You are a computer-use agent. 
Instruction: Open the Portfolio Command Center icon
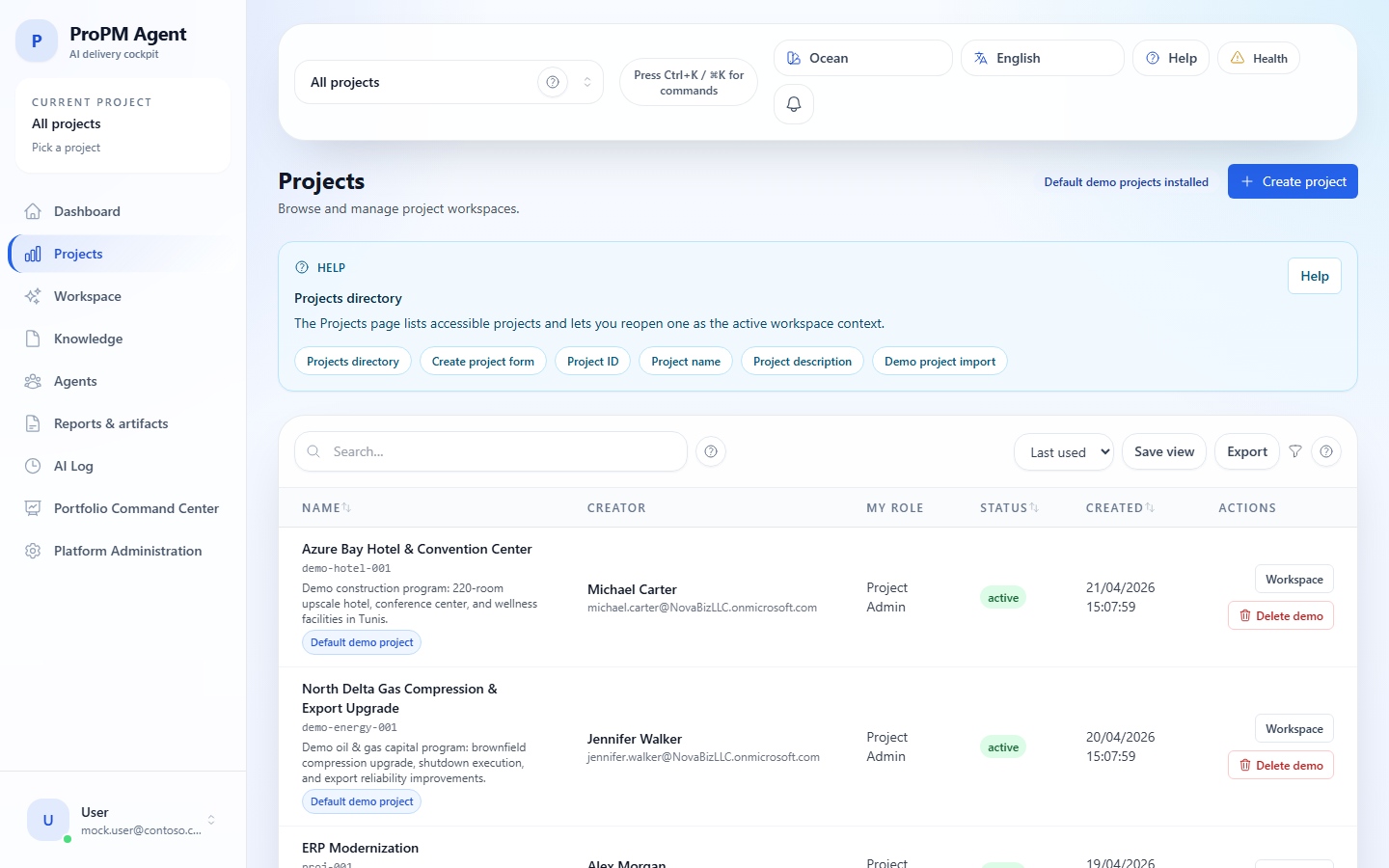34,508
